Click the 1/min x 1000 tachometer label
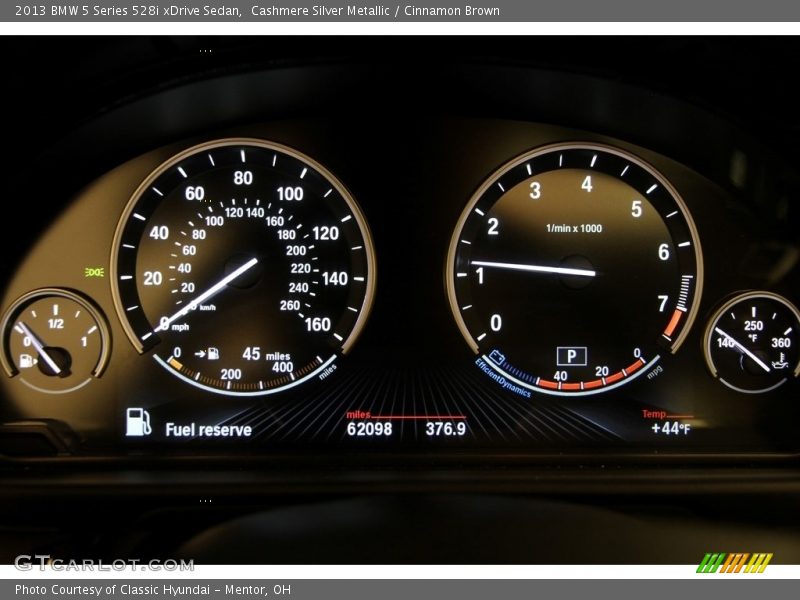 point(574,228)
